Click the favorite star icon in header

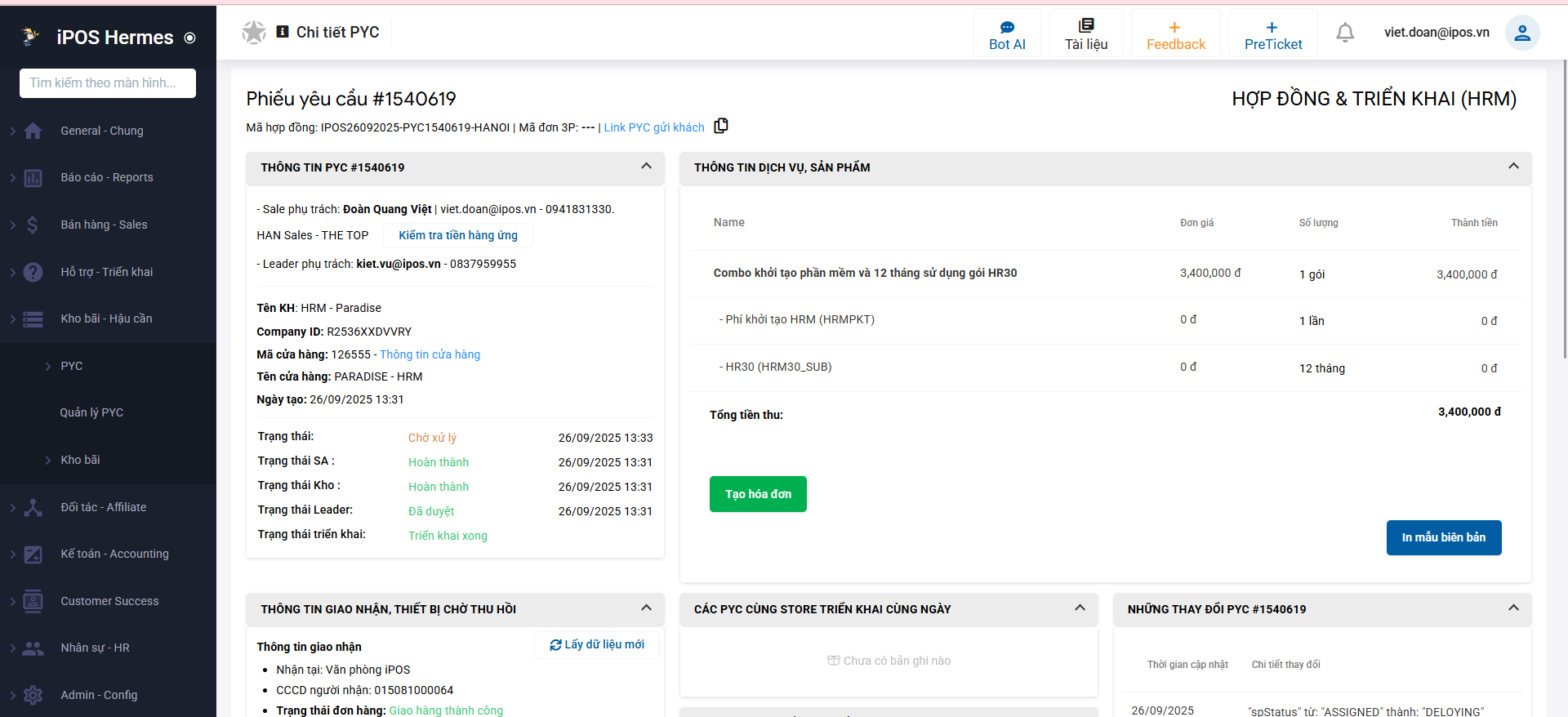pyautogui.click(x=254, y=33)
